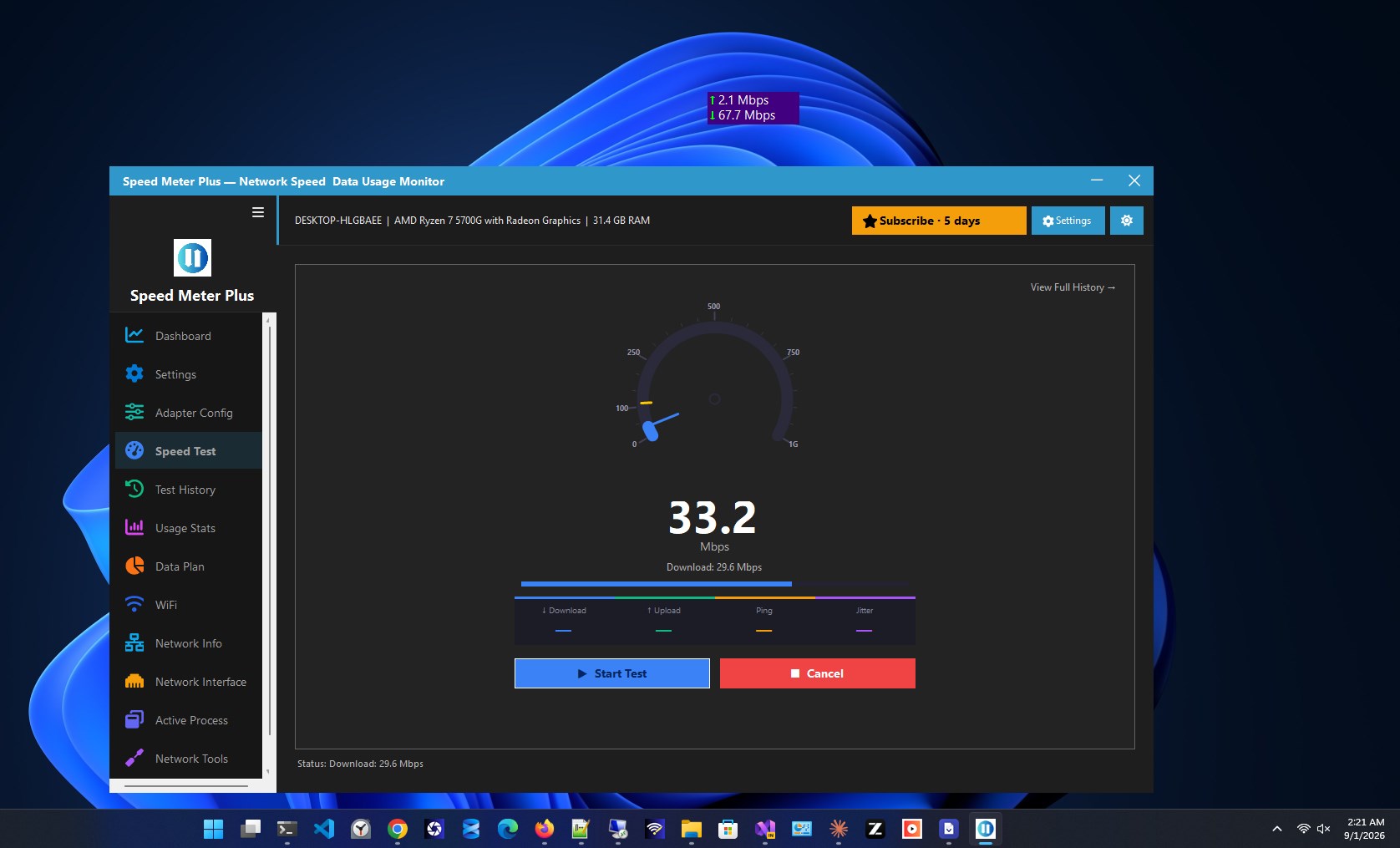Click the Ping result cell
The width and height of the screenshot is (1400, 848).
[764, 621]
